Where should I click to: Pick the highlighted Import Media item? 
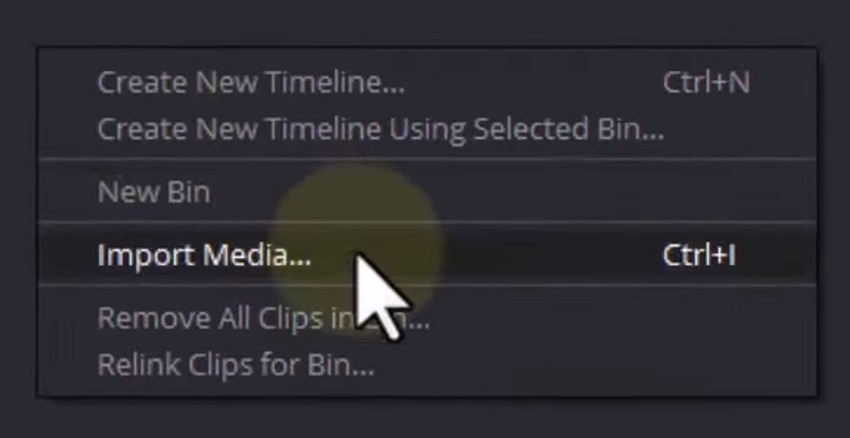pos(427,254)
